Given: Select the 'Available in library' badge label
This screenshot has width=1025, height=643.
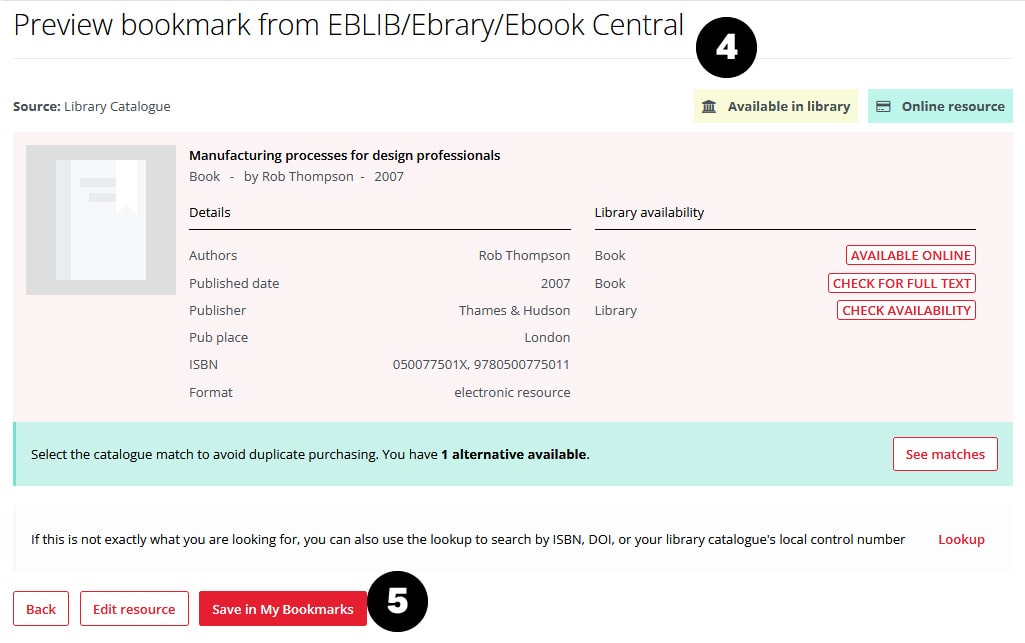Looking at the screenshot, I should pyautogui.click(x=788, y=107).
